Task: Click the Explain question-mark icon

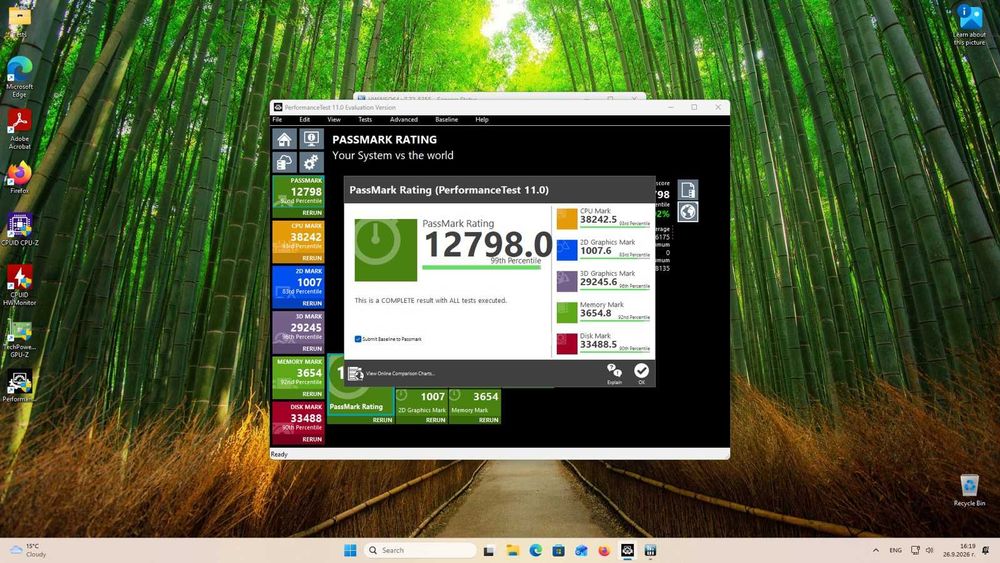Action: [x=614, y=373]
